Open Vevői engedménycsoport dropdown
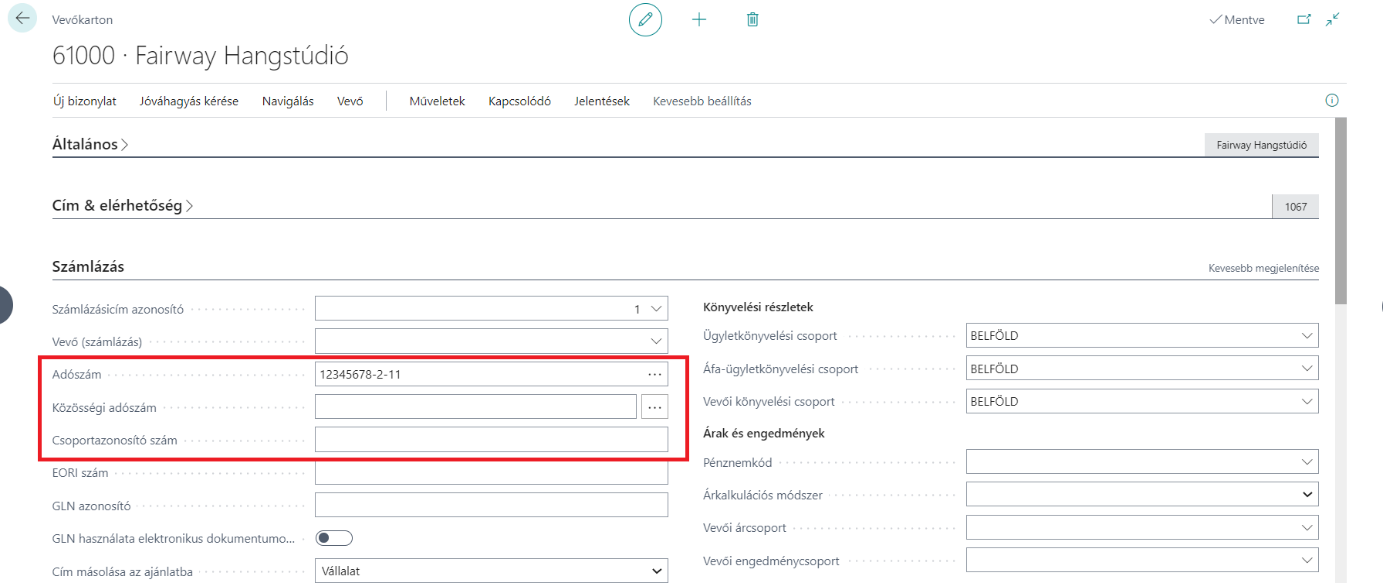1383x583 pixels. (1307, 559)
